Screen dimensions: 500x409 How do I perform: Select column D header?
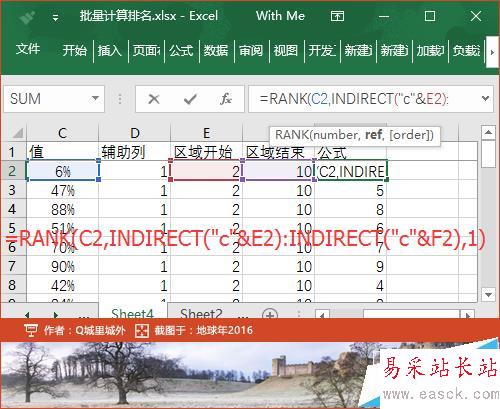pyautogui.click(x=135, y=133)
